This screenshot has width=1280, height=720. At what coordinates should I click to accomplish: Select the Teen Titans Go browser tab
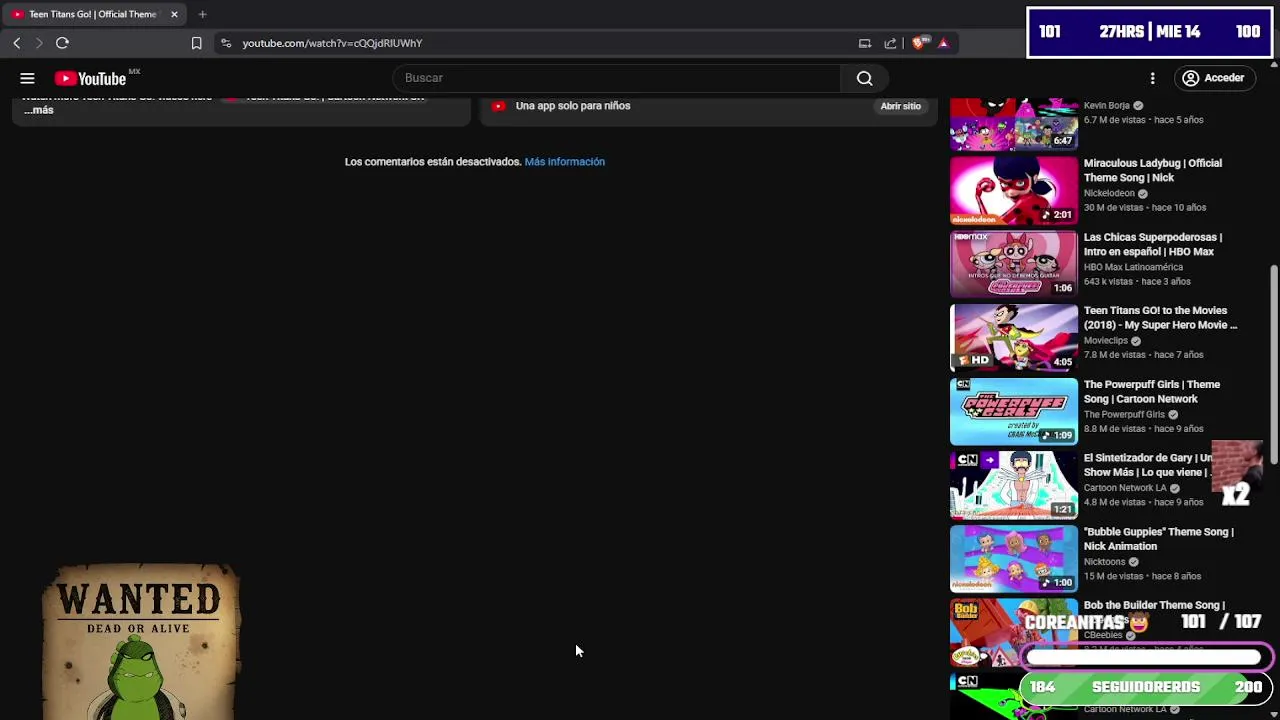tap(95, 14)
